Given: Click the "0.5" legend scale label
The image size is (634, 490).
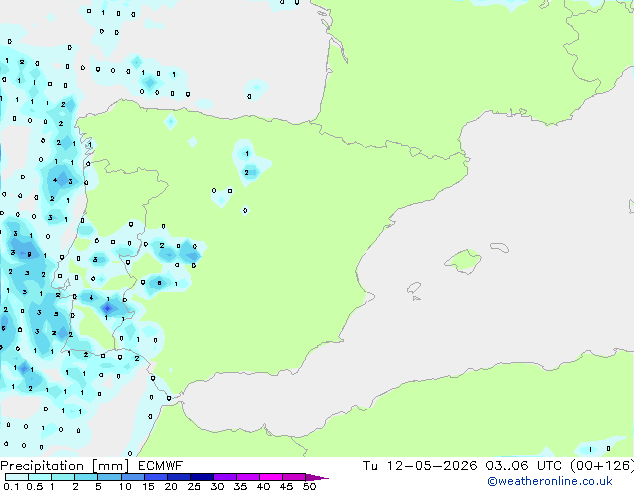Looking at the screenshot, I should (35, 486).
